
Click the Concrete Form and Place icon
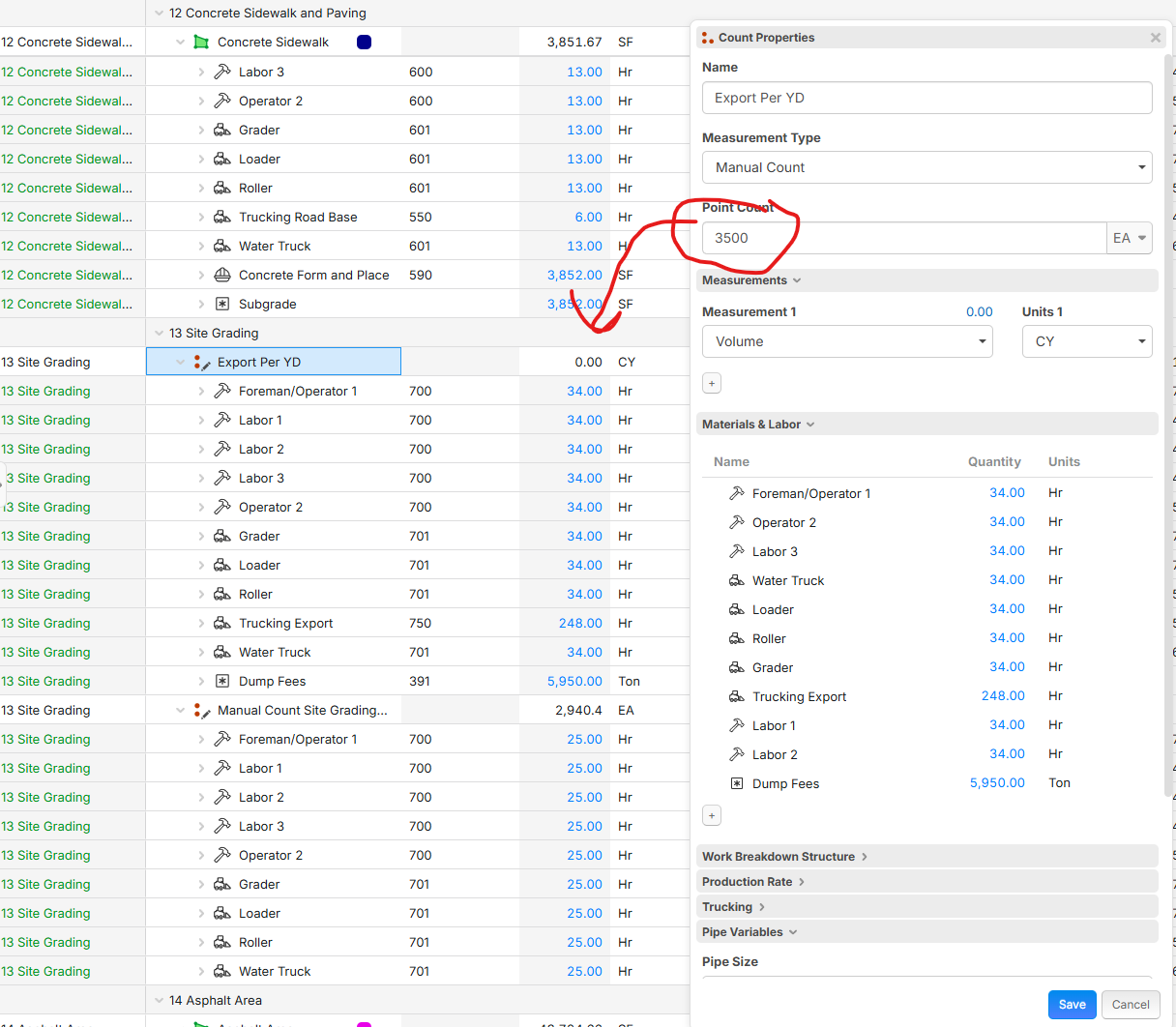222,276
